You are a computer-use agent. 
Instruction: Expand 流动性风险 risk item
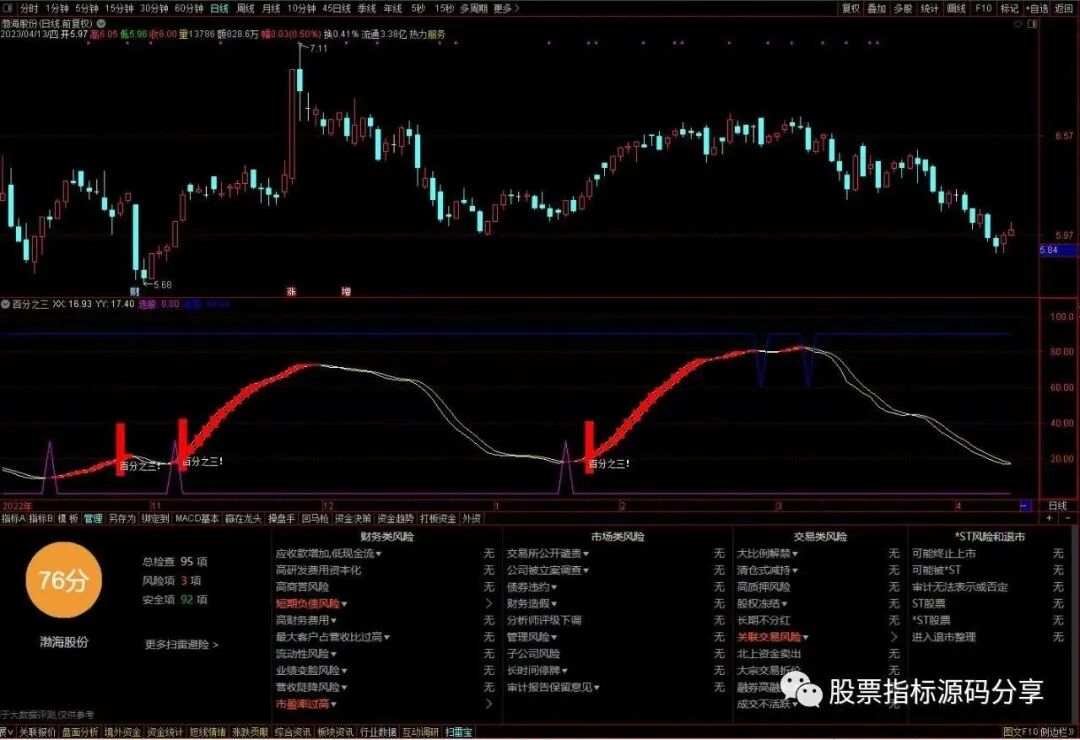[x=306, y=654]
